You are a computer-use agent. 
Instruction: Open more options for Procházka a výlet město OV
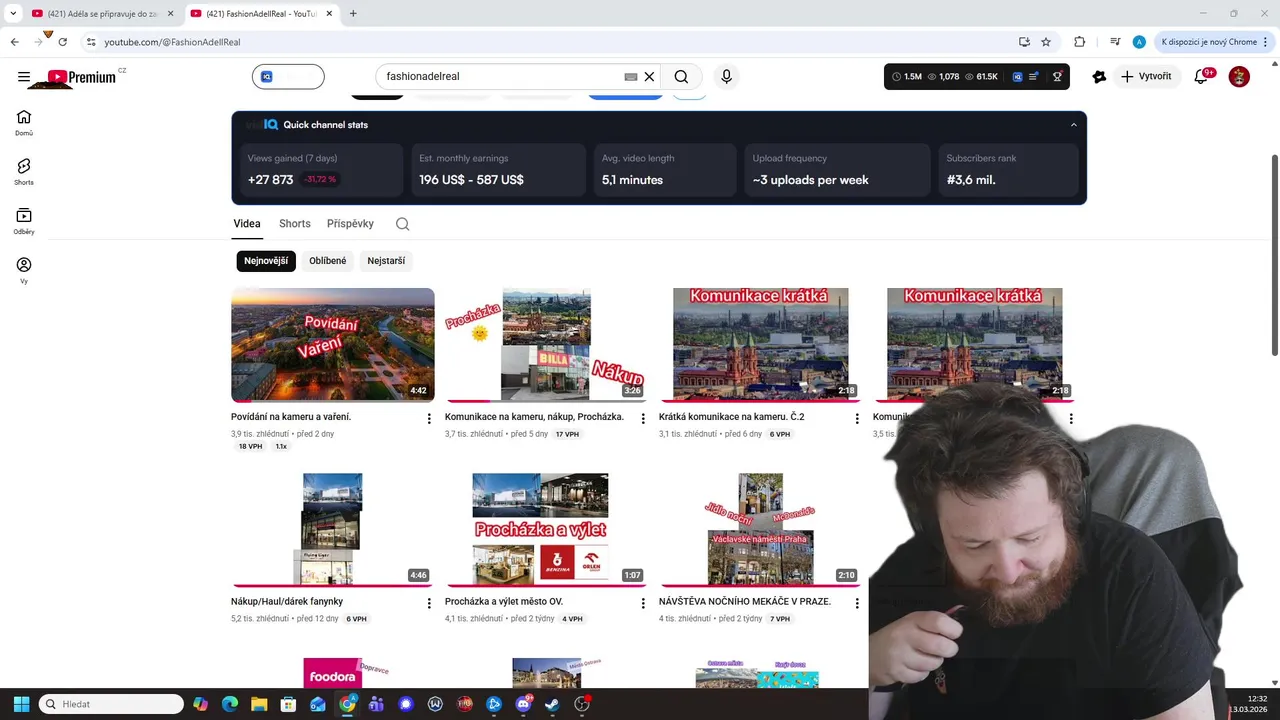tap(643, 604)
